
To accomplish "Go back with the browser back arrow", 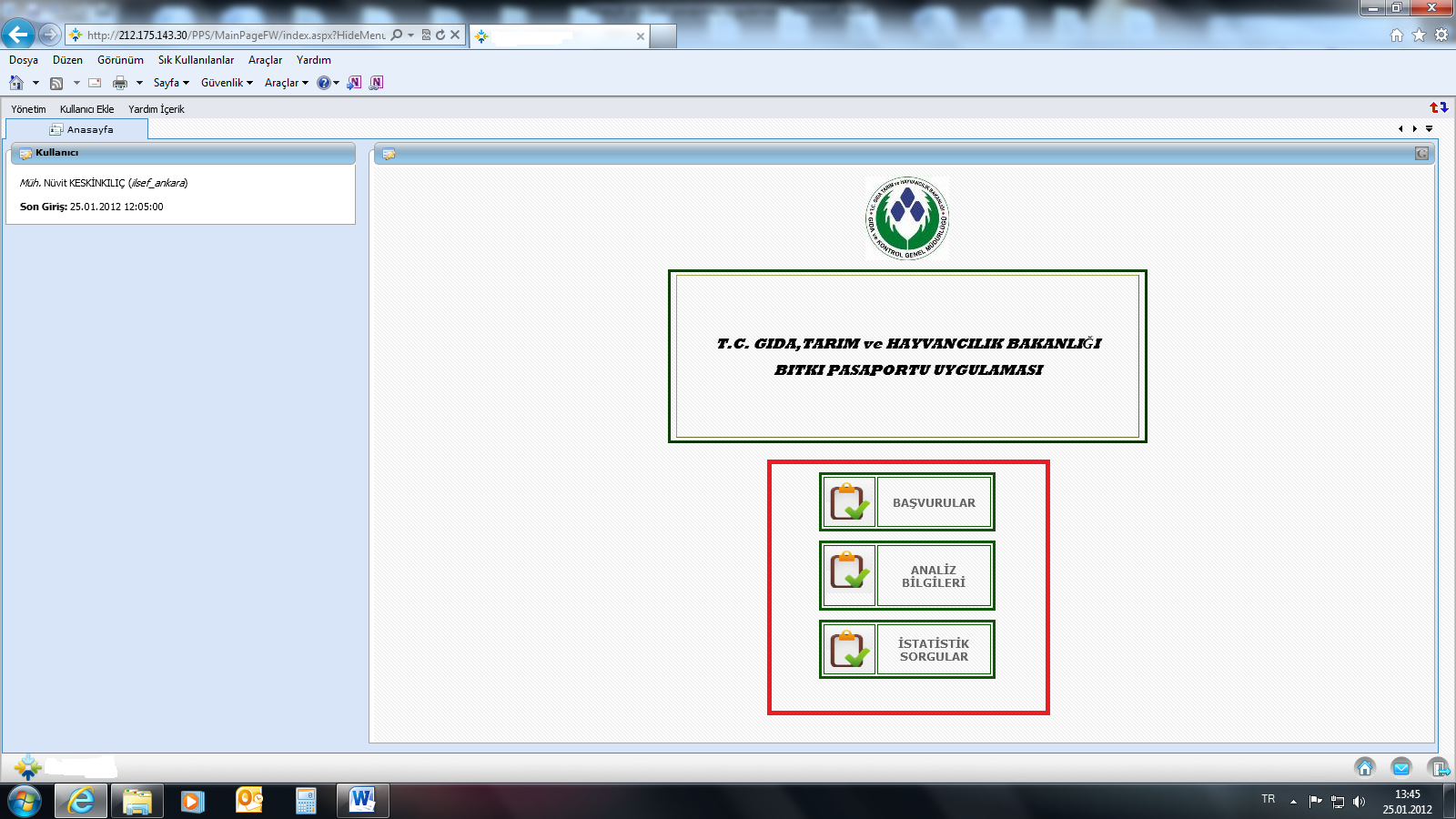I will (x=18, y=35).
